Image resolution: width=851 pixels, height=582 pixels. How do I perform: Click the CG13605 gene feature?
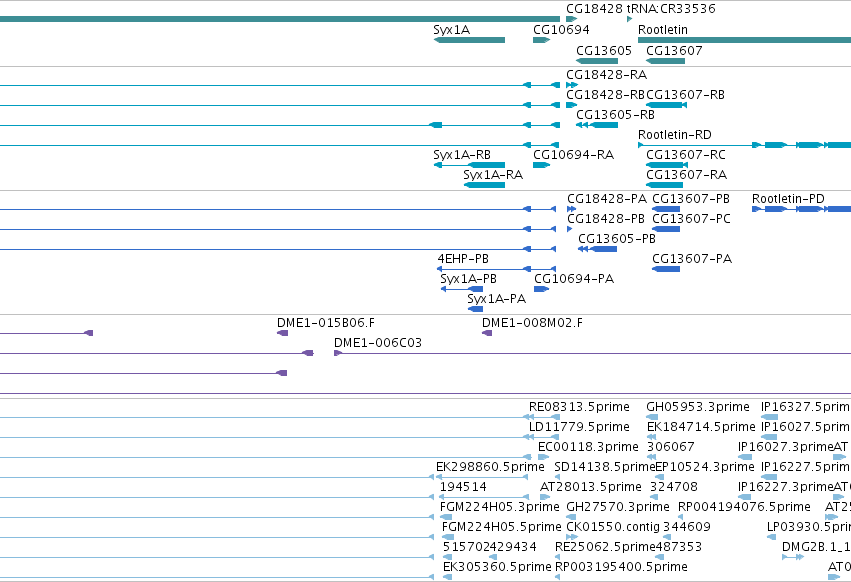[597, 61]
